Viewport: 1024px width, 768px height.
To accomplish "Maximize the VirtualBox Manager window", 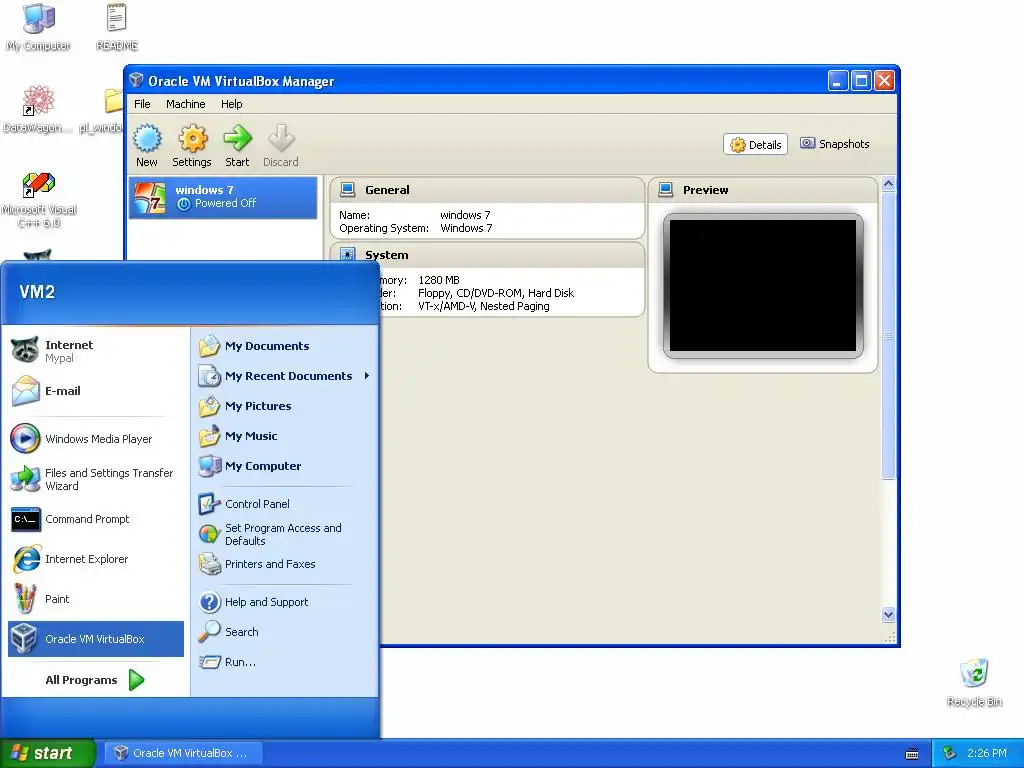I will [861, 80].
